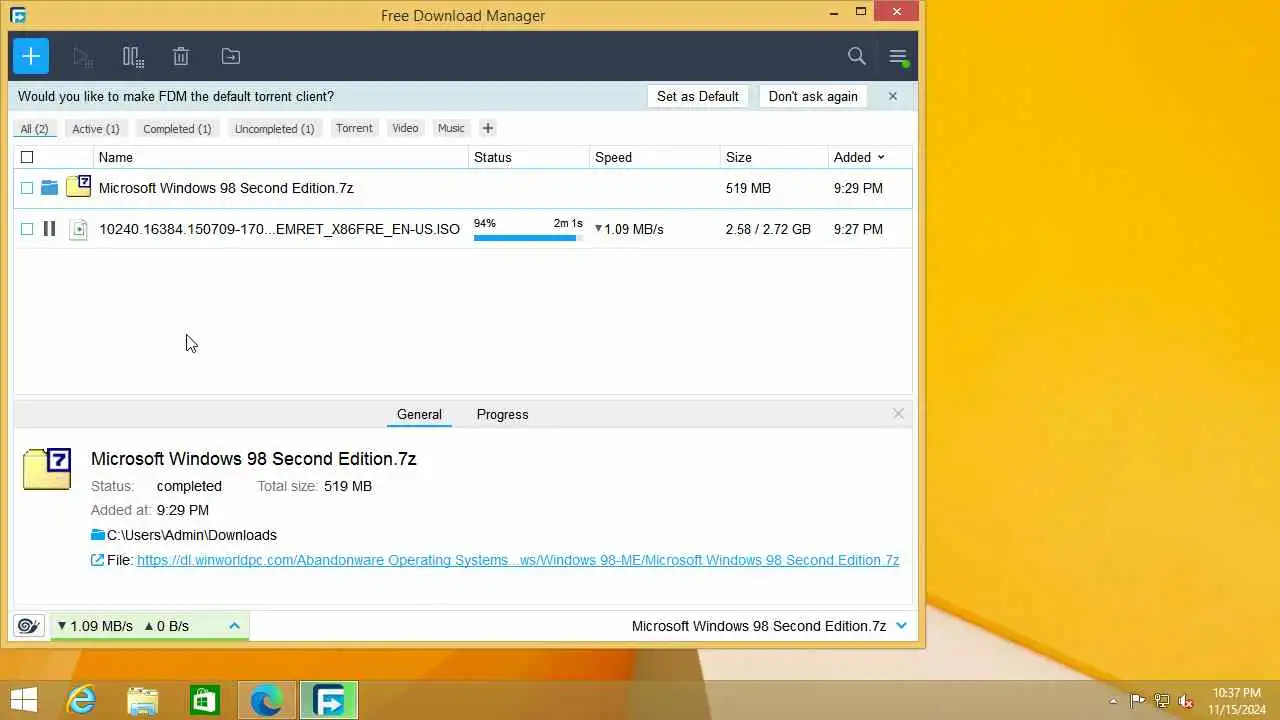Show hidden tray icons arrow
Image resolution: width=1280 pixels, height=720 pixels.
point(1113,701)
